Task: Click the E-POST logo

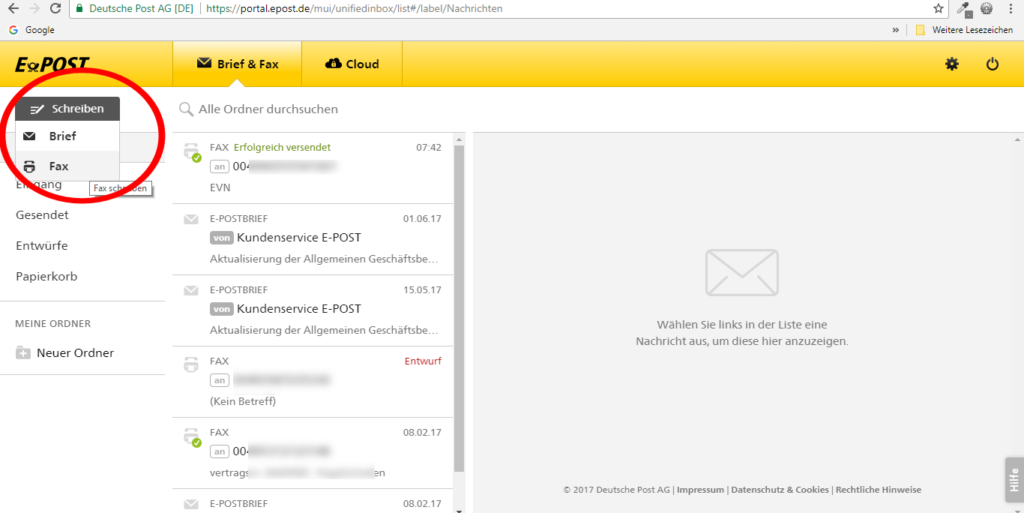Action: click(52, 64)
